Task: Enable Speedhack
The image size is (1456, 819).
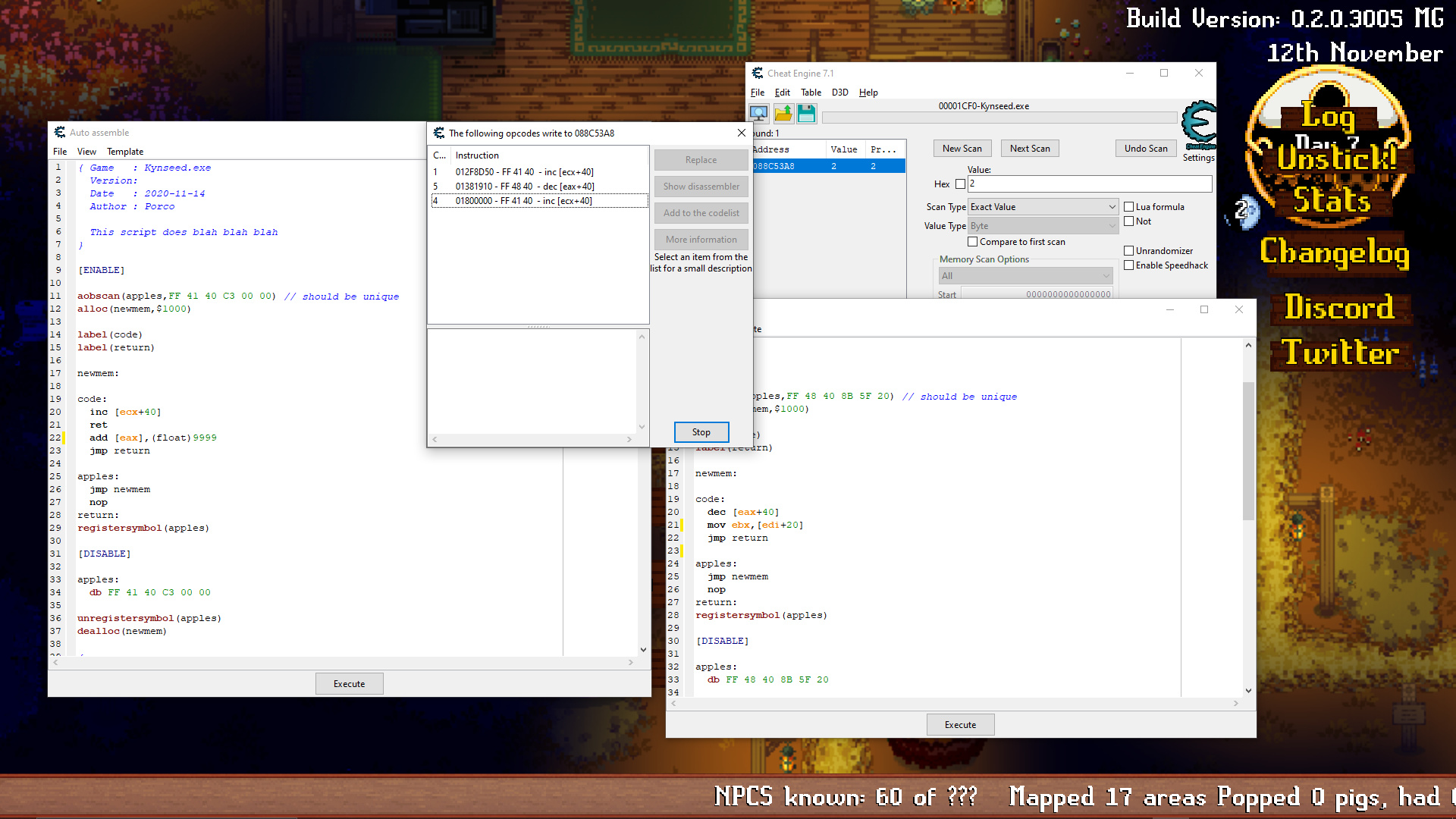Action: click(x=1128, y=265)
